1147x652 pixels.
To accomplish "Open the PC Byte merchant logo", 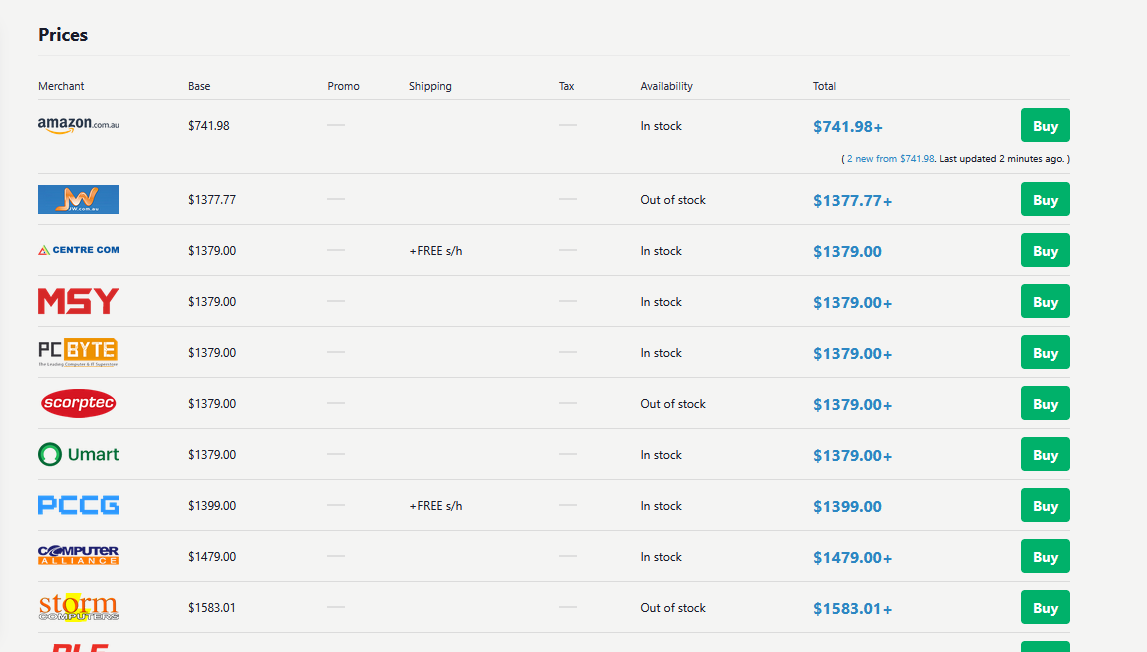I will click(x=78, y=352).
